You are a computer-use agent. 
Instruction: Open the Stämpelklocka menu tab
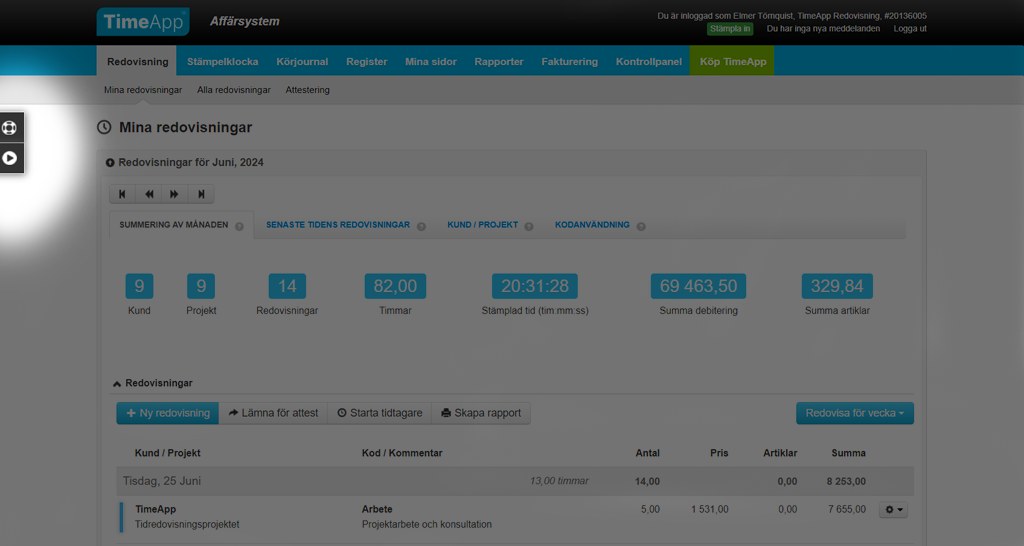coord(222,61)
